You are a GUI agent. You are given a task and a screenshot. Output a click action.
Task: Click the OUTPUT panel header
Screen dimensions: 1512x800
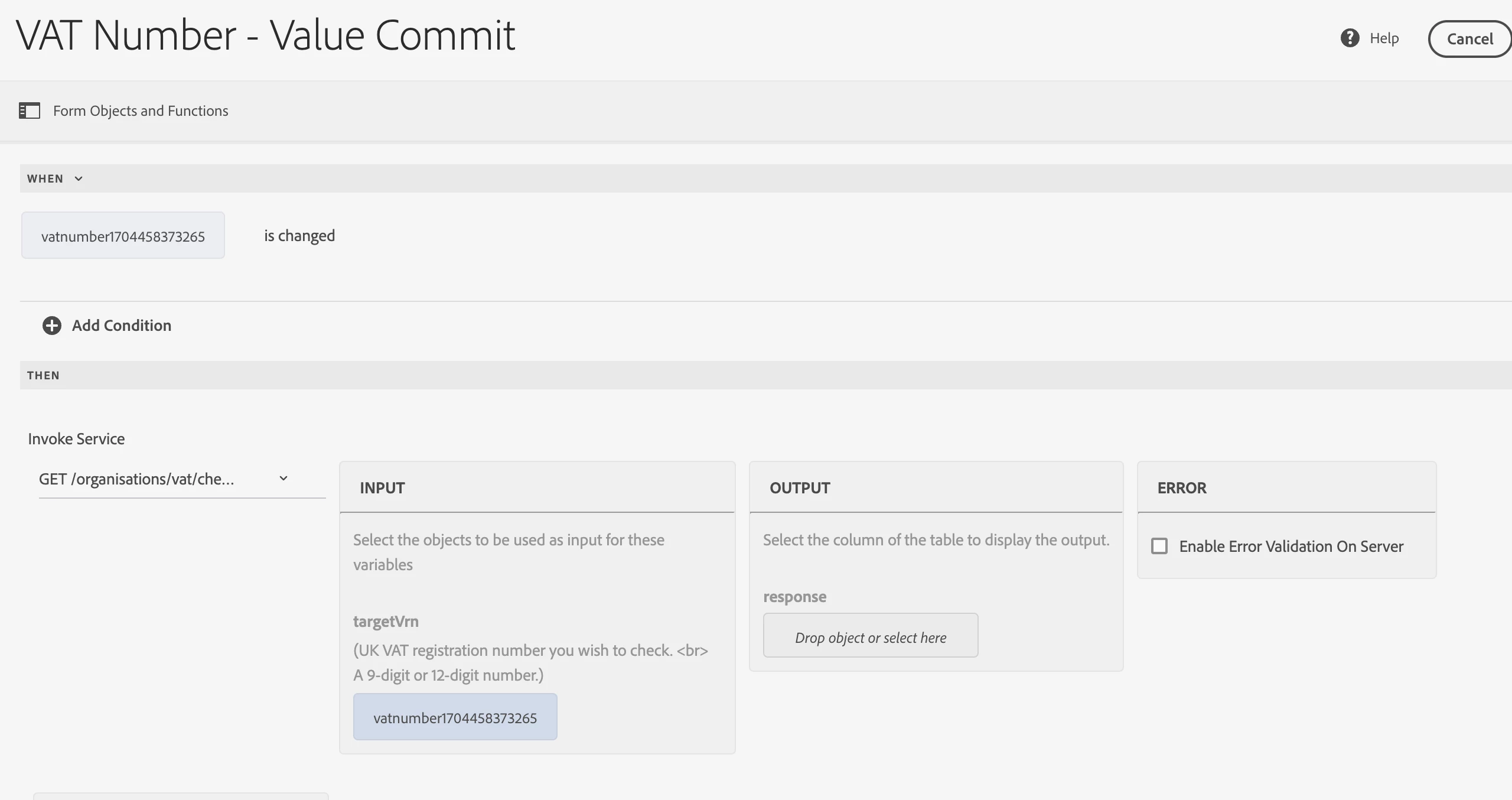[800, 488]
